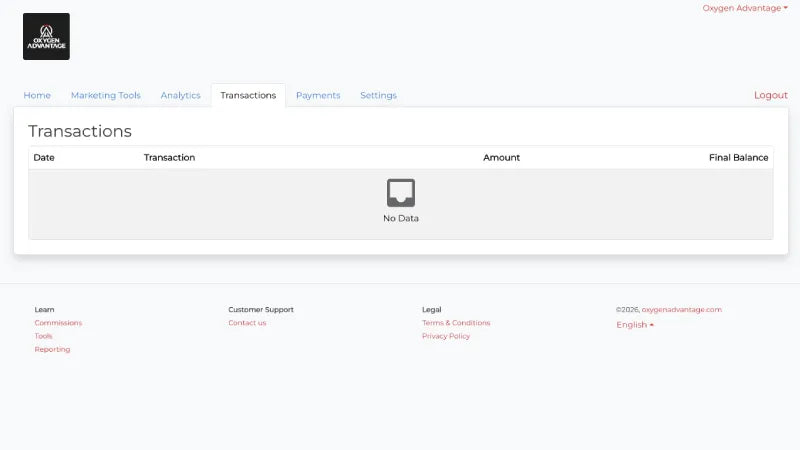This screenshot has width=800, height=450.
Task: Click the Transaction column header
Action: tap(169, 158)
